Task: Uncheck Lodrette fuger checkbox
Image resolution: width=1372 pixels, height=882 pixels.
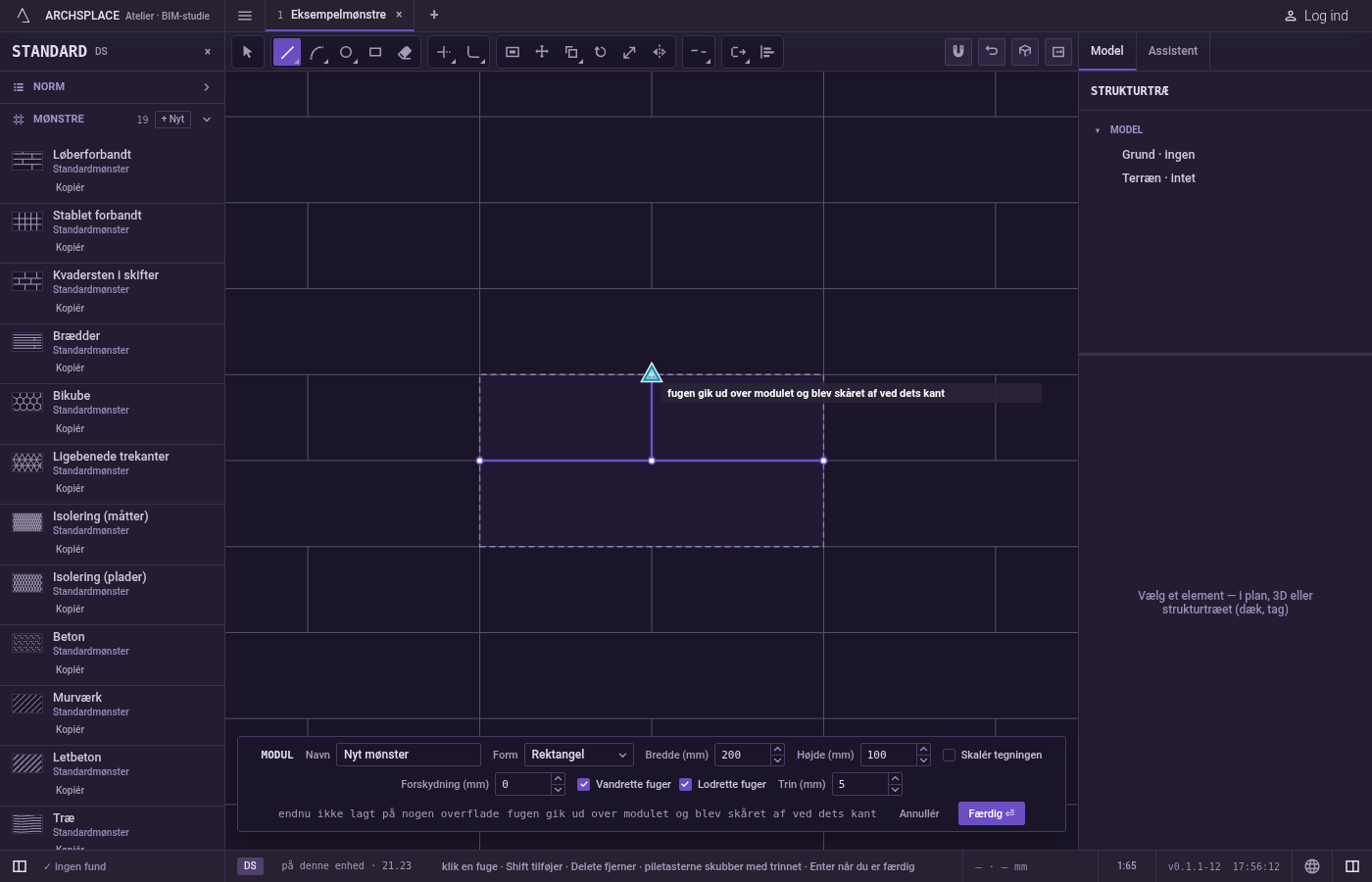Action: click(x=685, y=784)
